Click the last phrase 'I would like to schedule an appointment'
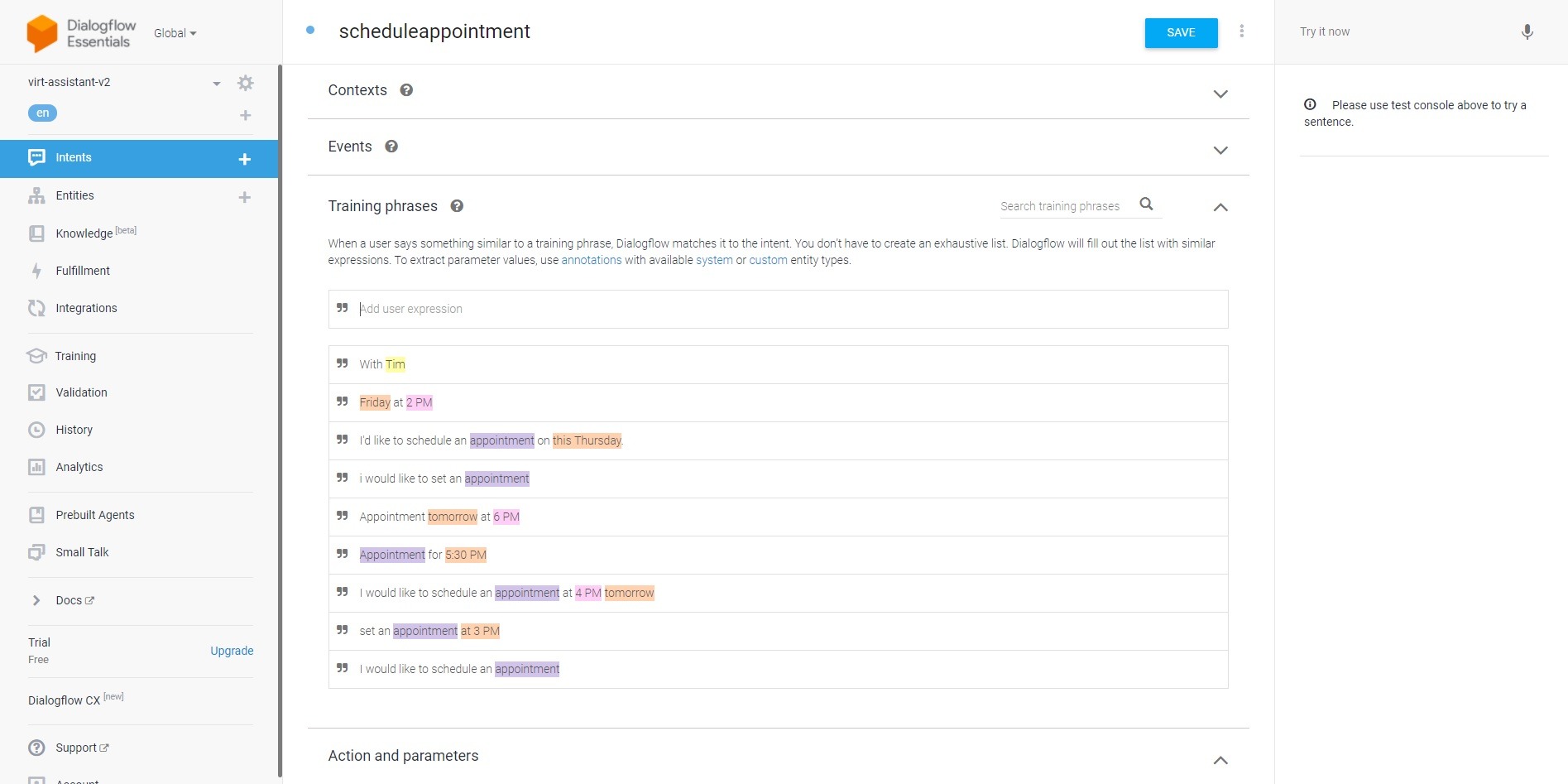The image size is (1568, 784). tap(459, 669)
